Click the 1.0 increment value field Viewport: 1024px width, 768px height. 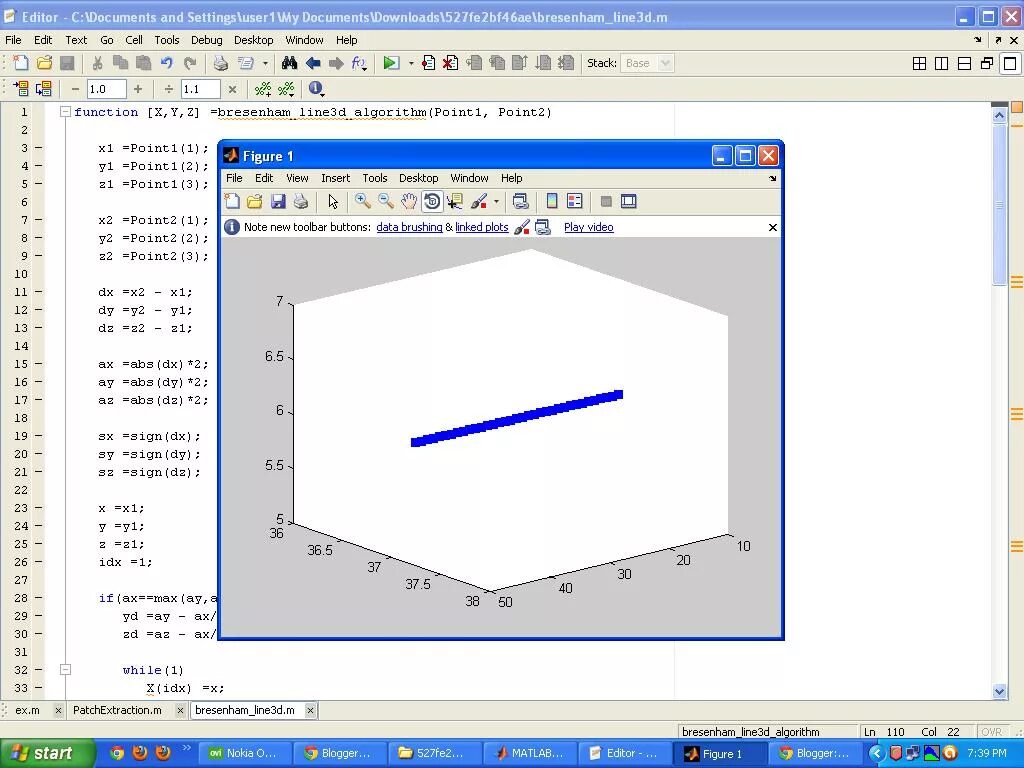click(106, 89)
